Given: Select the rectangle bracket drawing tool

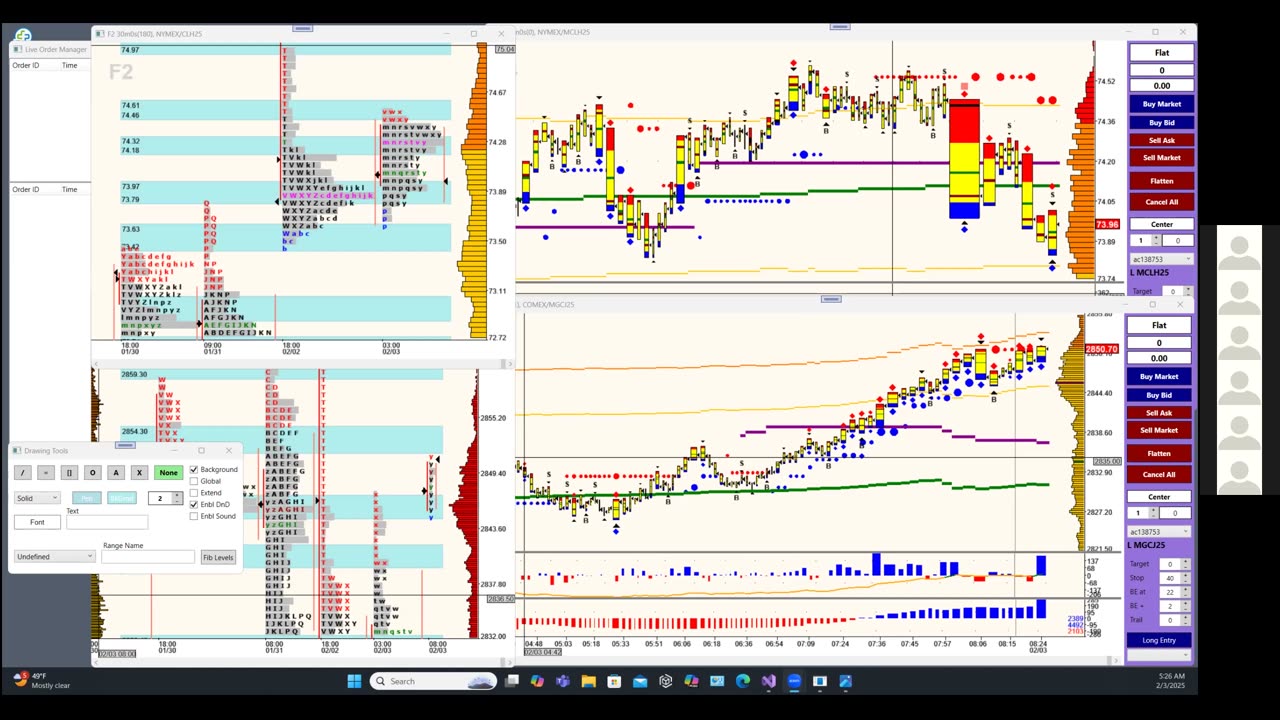Looking at the screenshot, I should click(x=69, y=473).
